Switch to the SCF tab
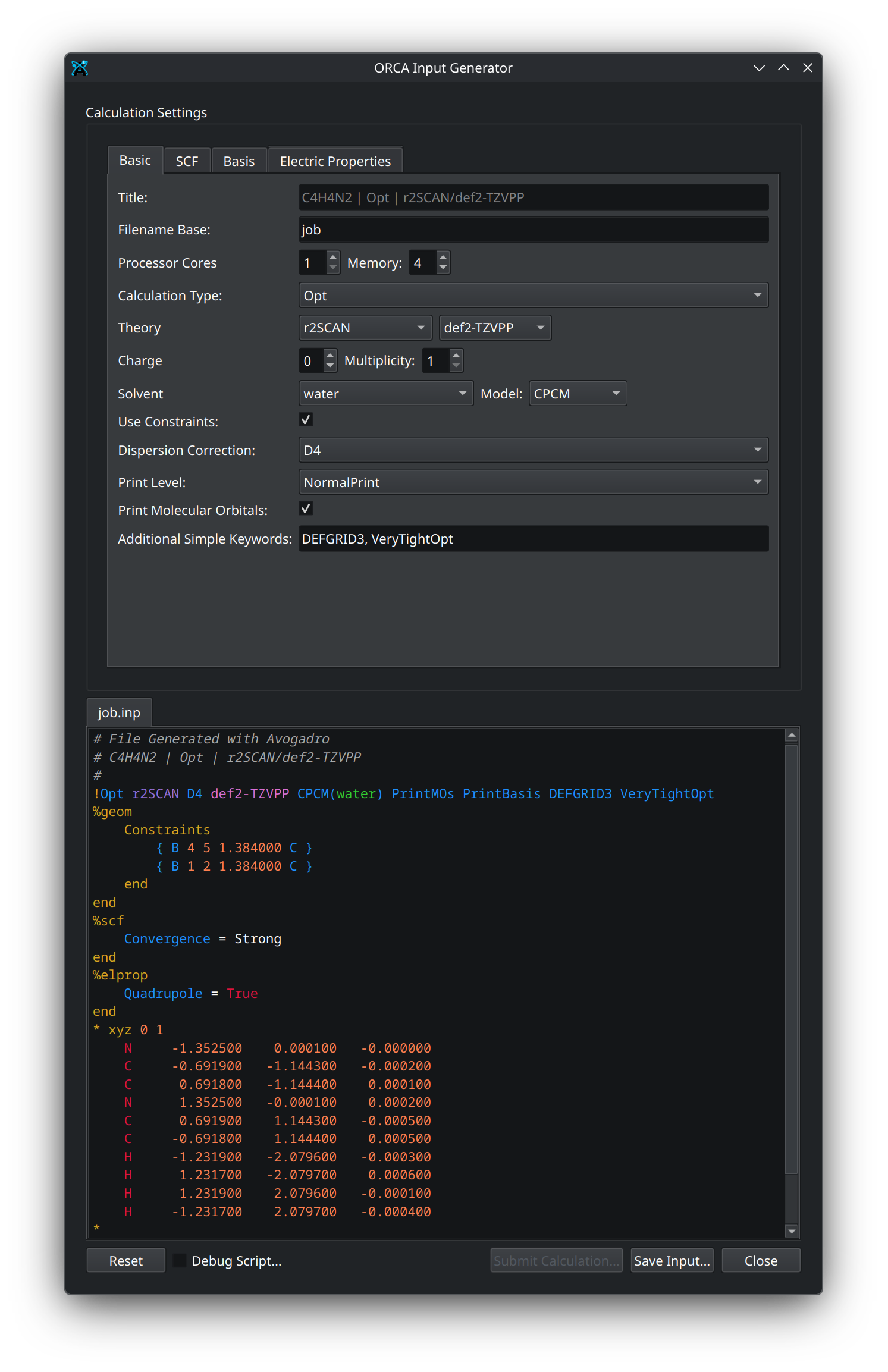 click(187, 161)
